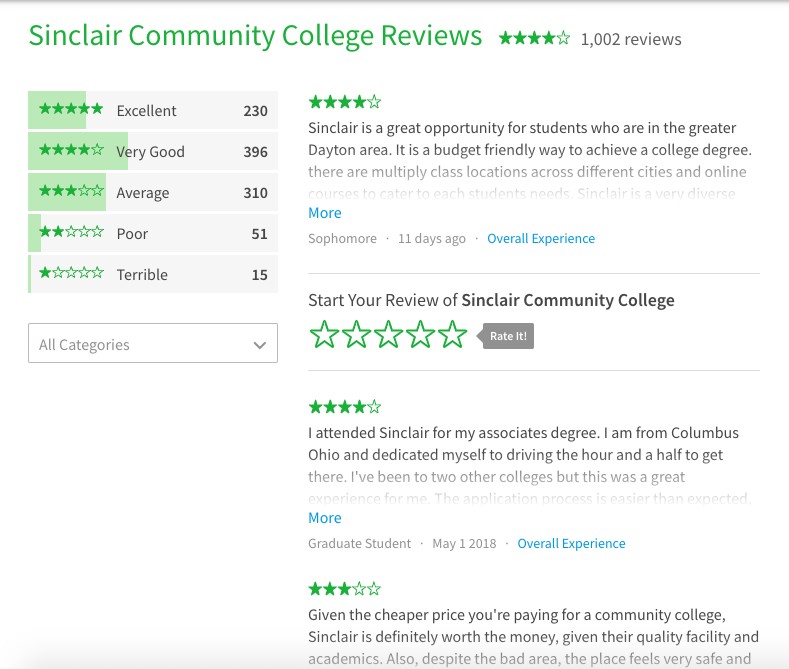The width and height of the screenshot is (789, 669).
Task: Open Overall Experience link on Graduate Student review
Action: 571,543
